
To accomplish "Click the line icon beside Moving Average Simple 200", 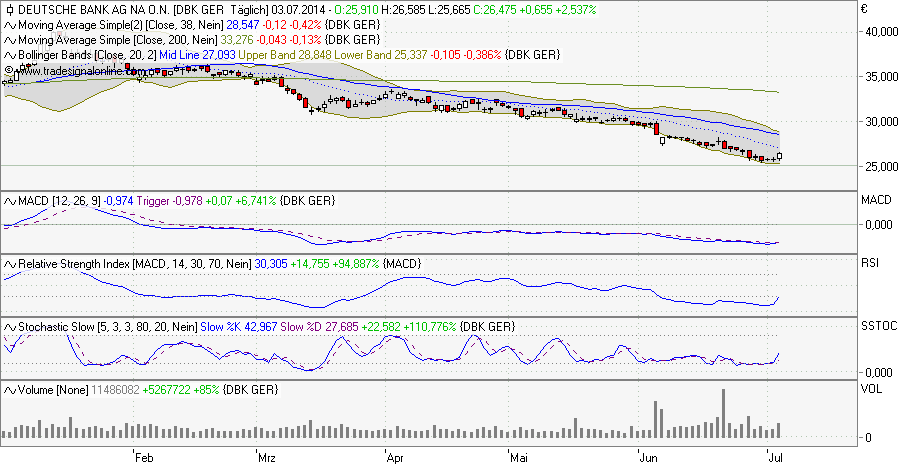I will (10, 40).
